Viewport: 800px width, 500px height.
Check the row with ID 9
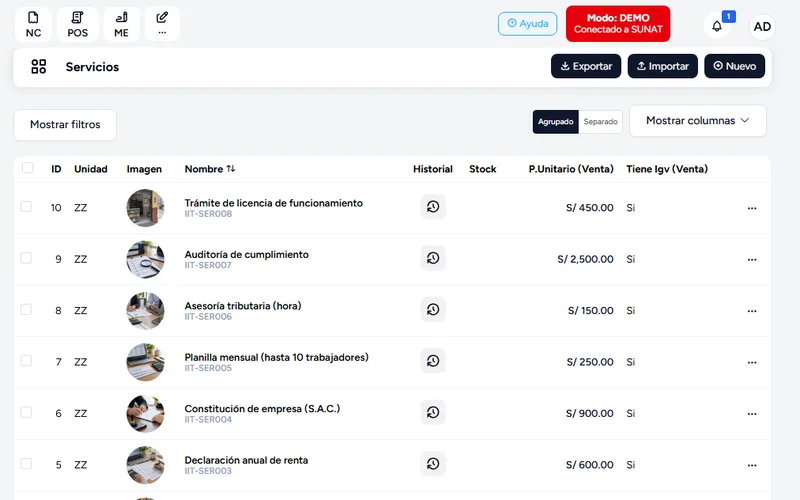[26, 258]
